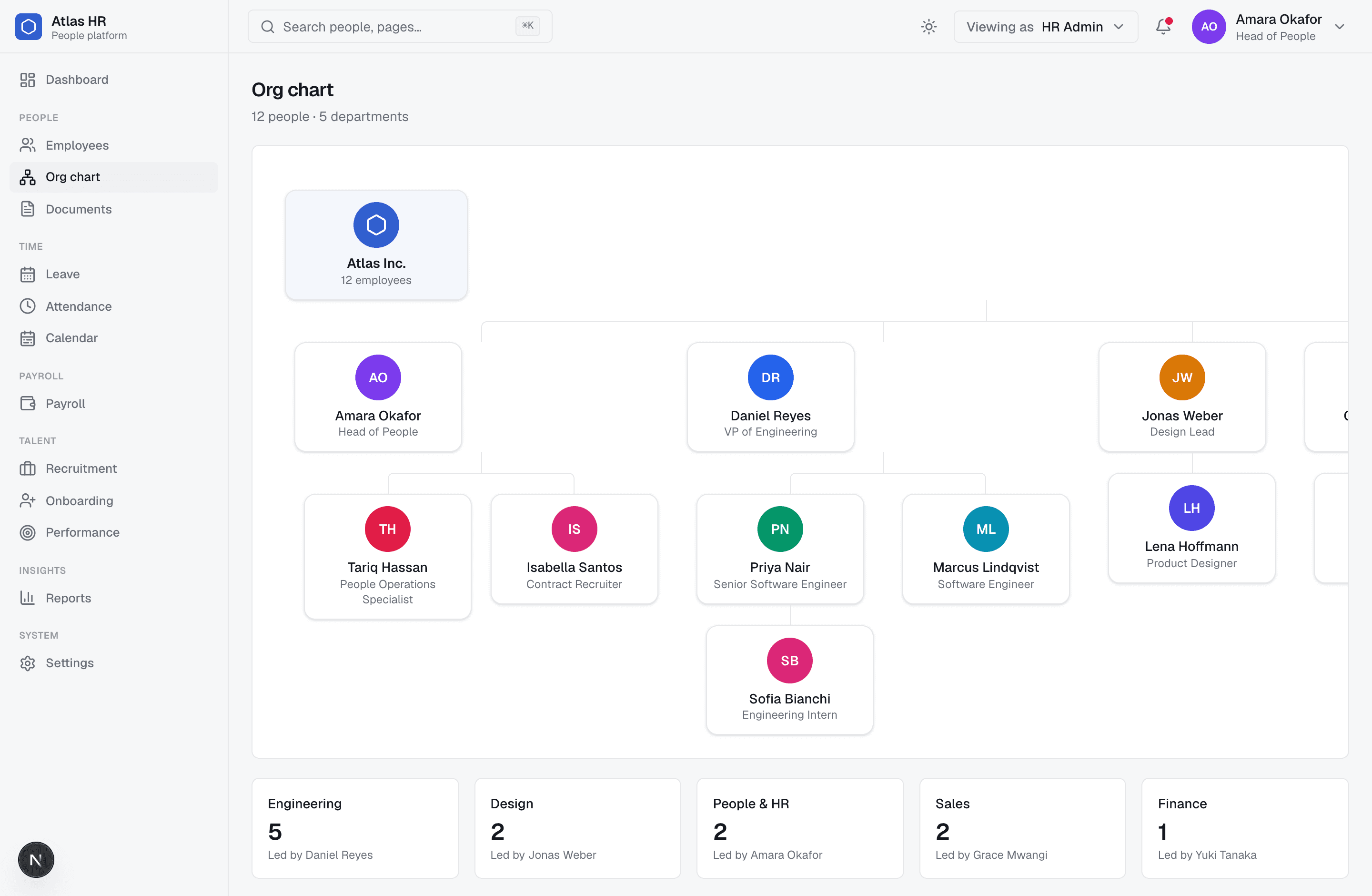Open the Documents page icon
Image resolution: width=1372 pixels, height=896 pixels.
[x=28, y=209]
